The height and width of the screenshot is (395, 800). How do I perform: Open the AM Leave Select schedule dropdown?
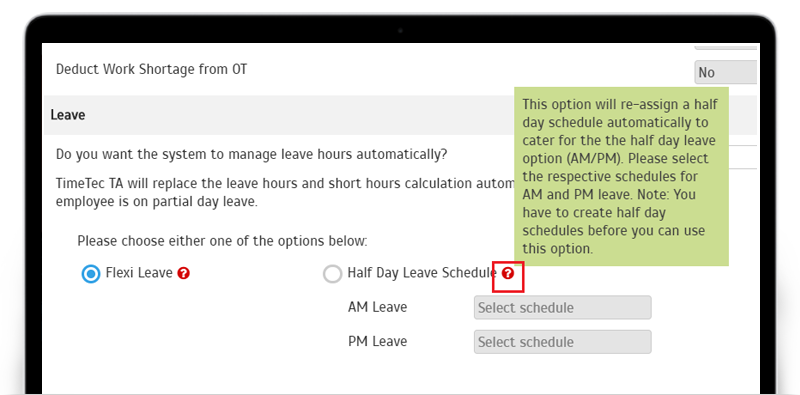tap(562, 308)
